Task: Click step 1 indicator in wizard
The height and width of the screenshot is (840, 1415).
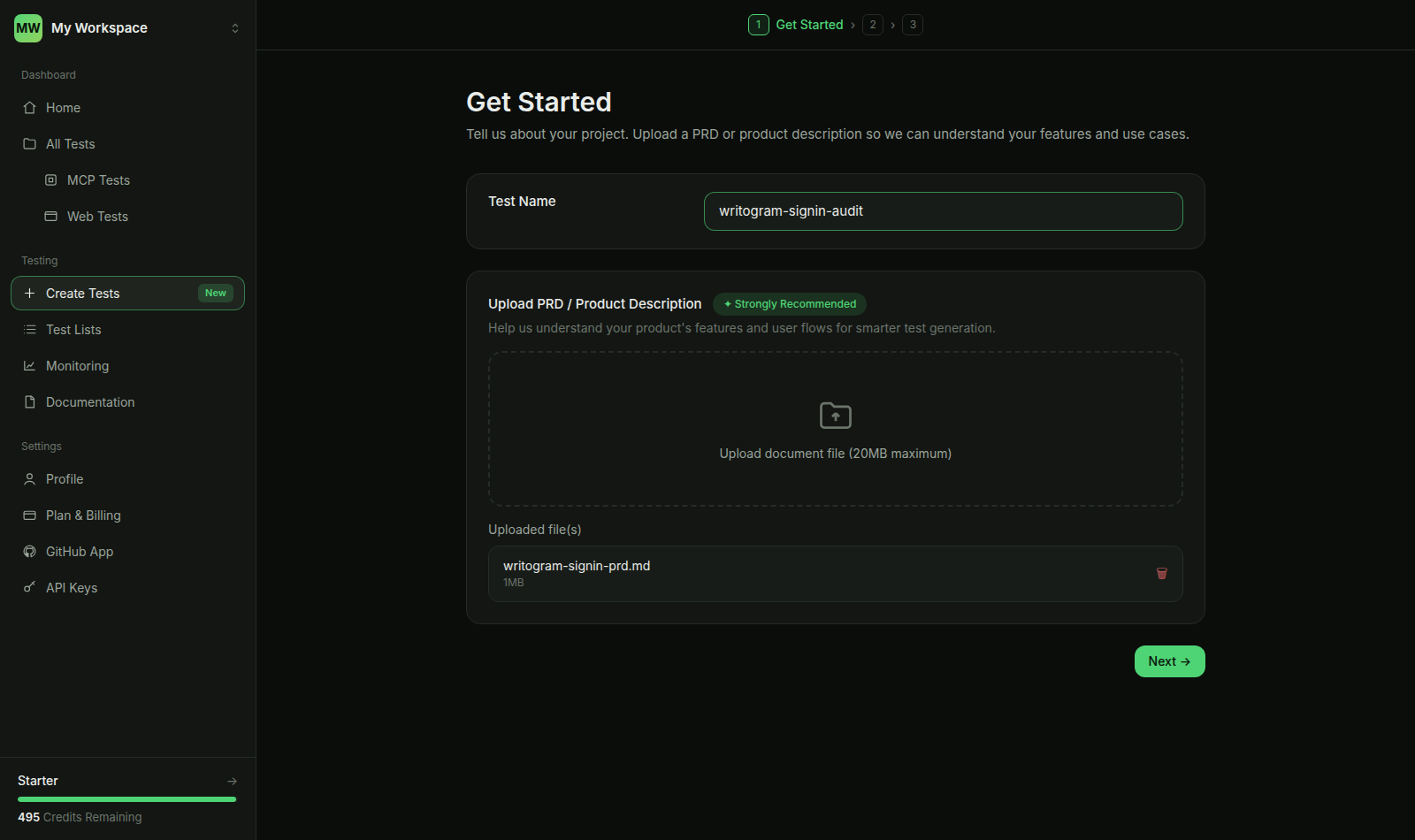Action: click(x=758, y=25)
